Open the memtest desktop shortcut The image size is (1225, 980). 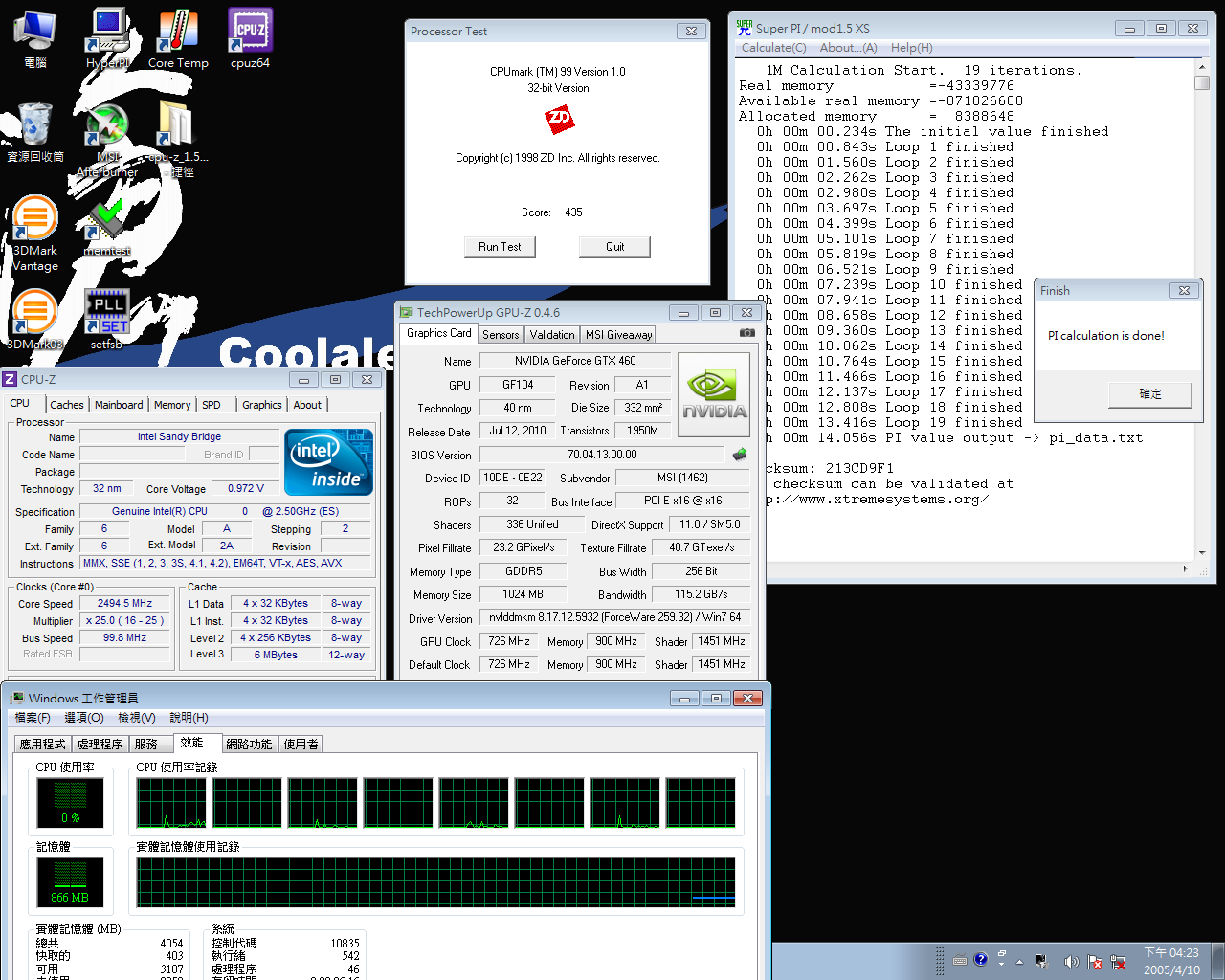pyautogui.click(x=107, y=226)
